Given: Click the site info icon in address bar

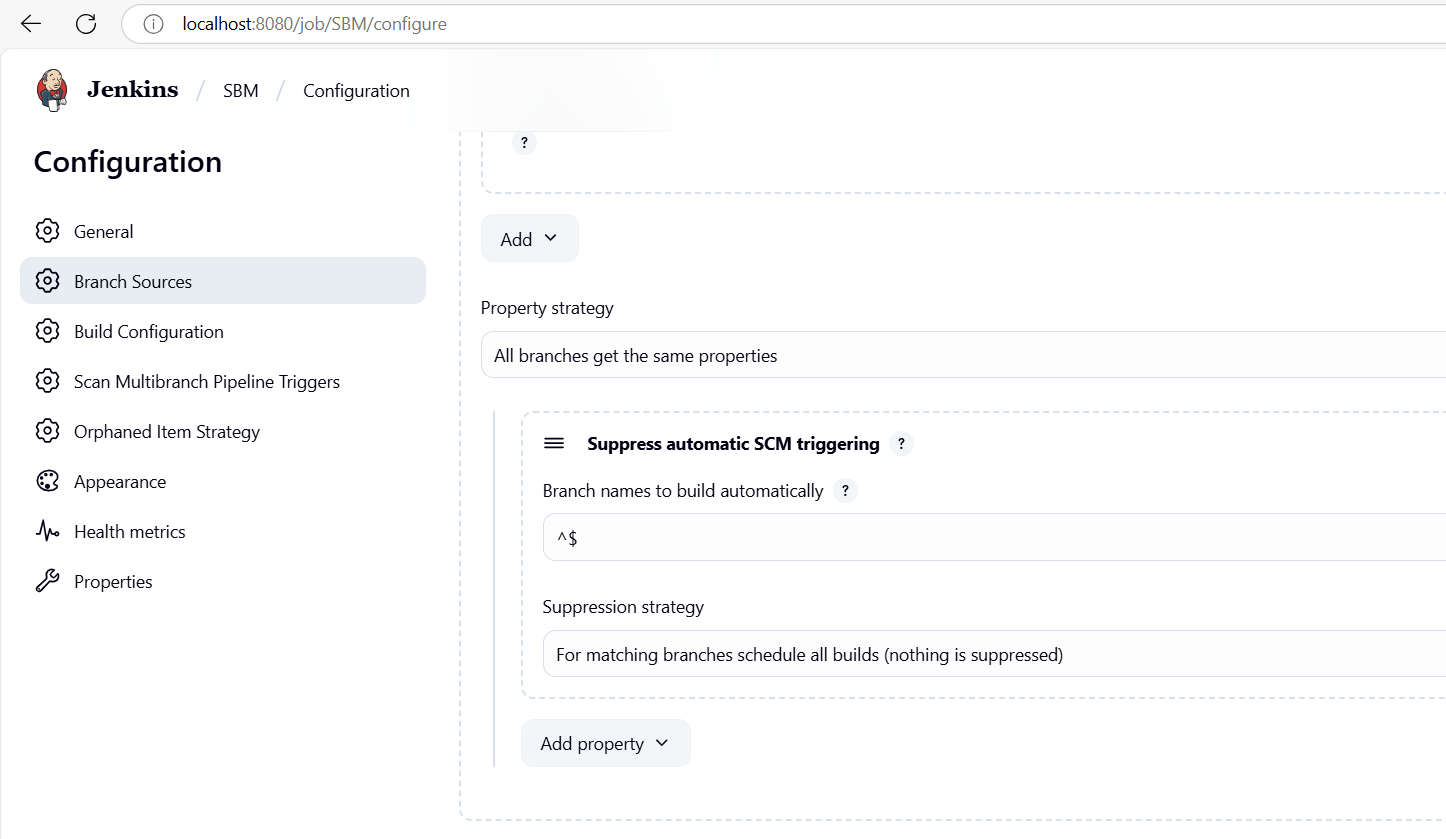Looking at the screenshot, I should (153, 24).
